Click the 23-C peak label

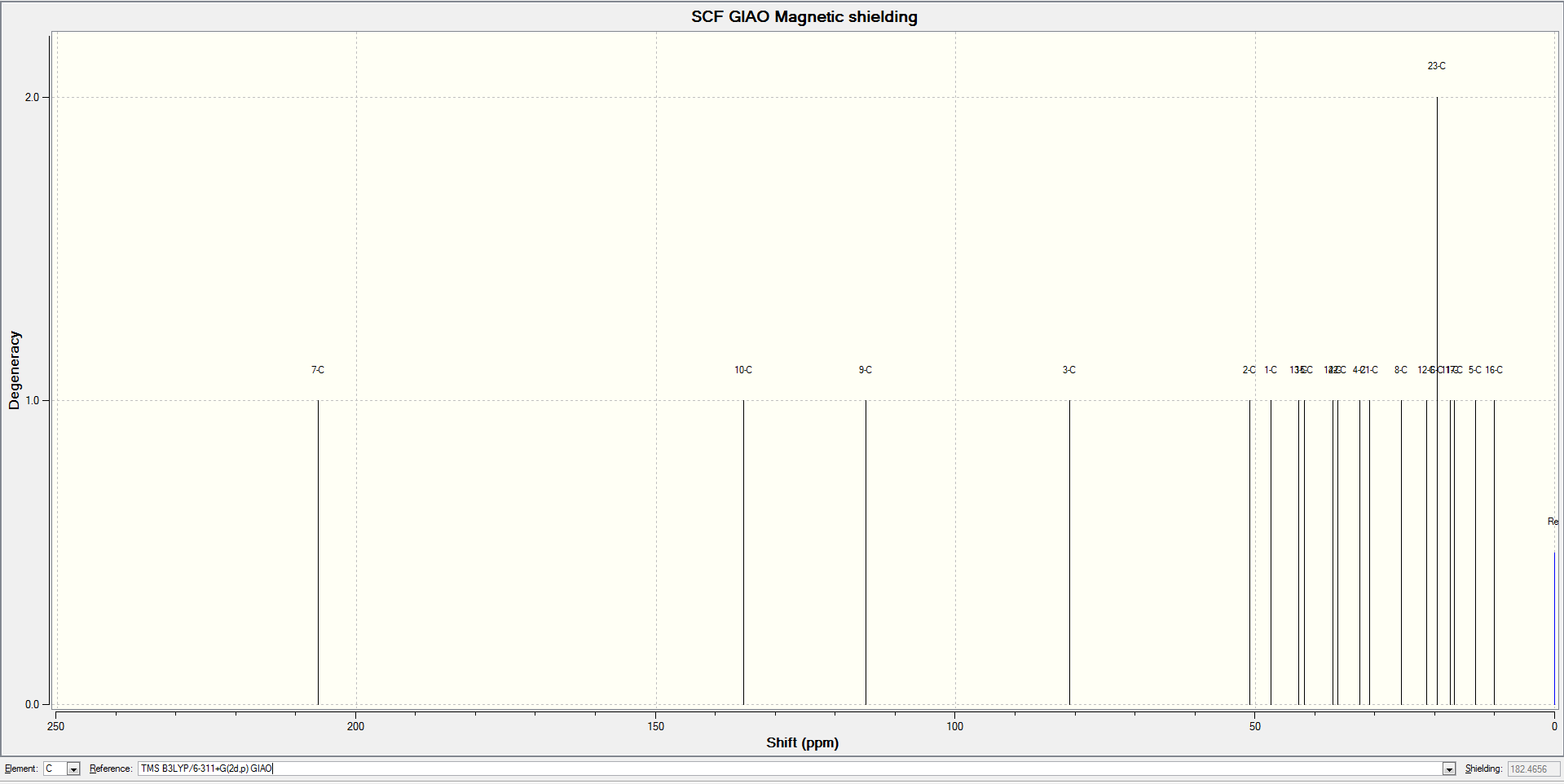point(1437,66)
